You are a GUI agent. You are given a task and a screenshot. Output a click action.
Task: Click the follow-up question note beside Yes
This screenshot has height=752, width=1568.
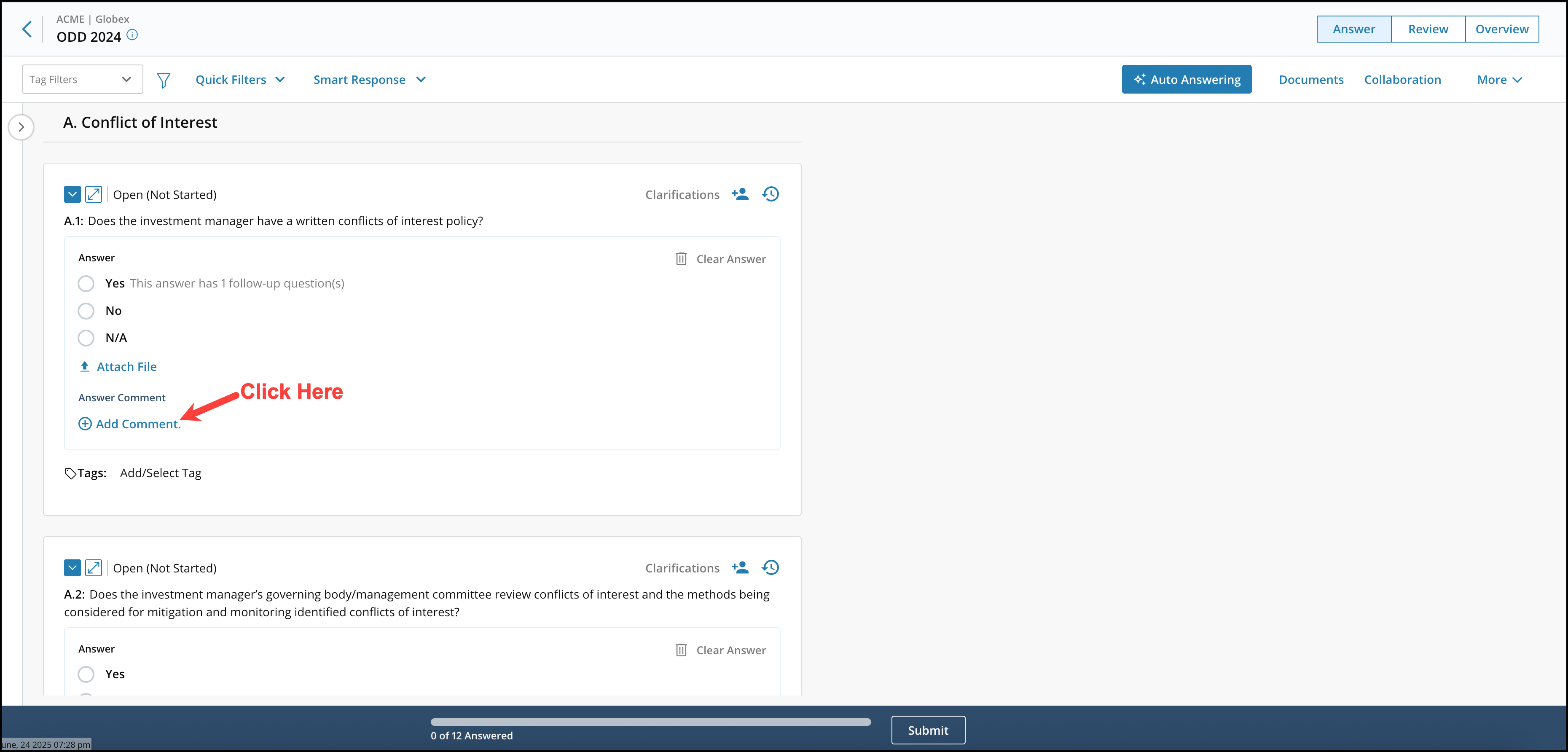point(237,283)
